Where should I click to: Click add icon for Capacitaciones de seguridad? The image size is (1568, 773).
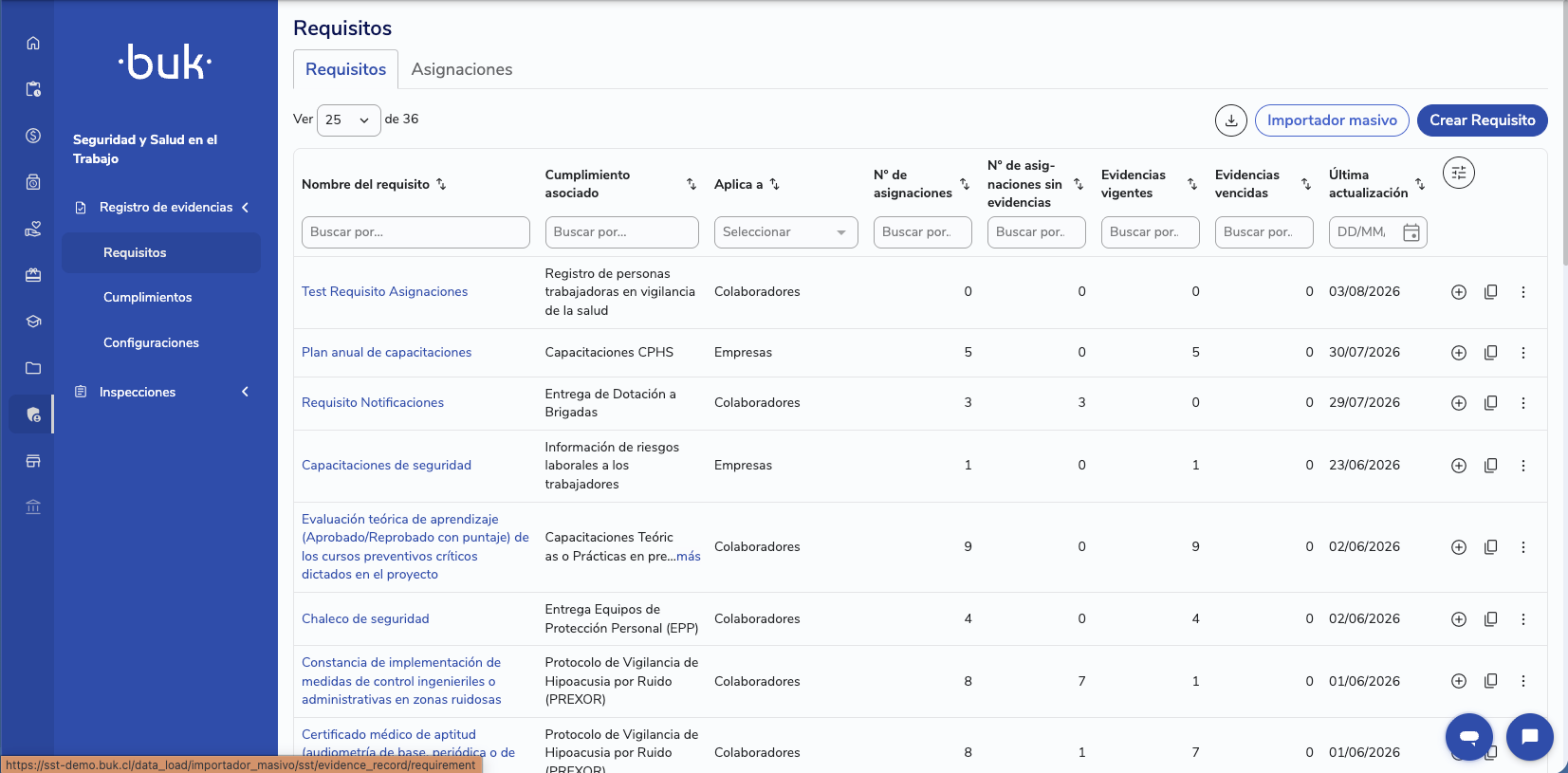1459,466
